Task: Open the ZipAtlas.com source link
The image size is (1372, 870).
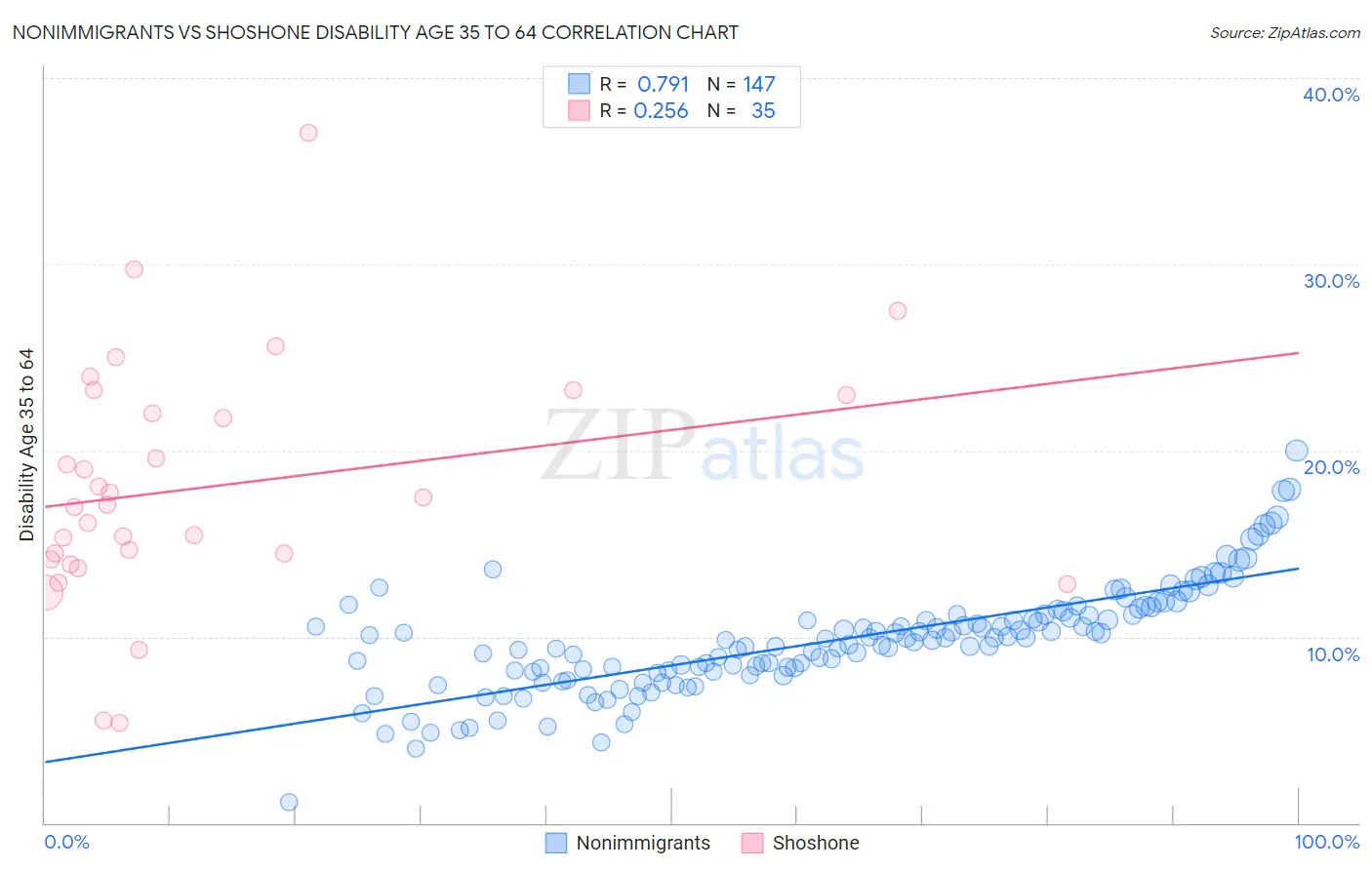Action: tap(1285, 32)
